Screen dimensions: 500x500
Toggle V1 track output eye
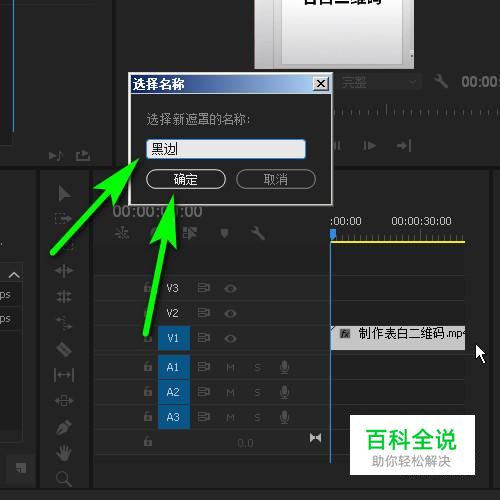pyautogui.click(x=230, y=339)
